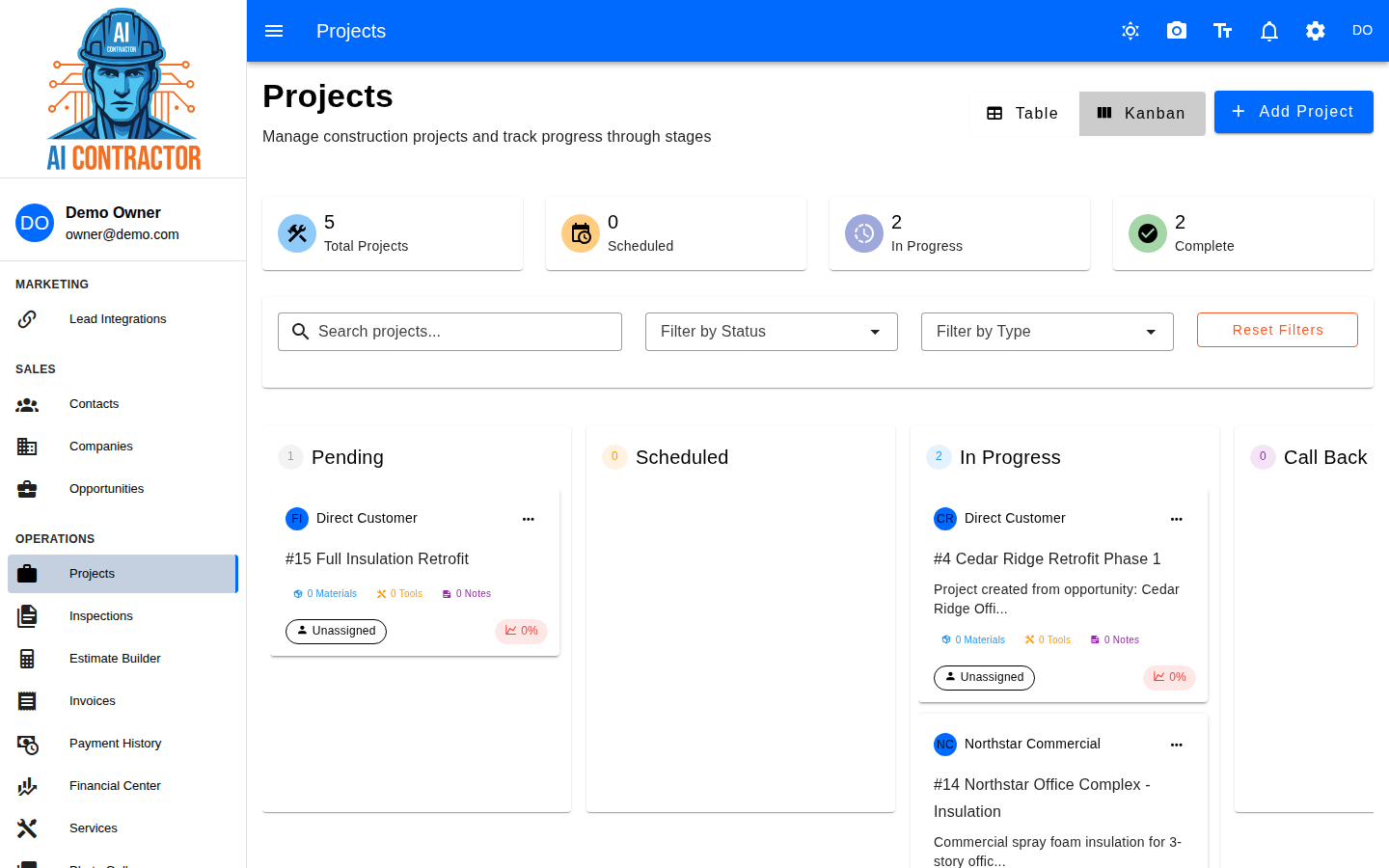Click the Lead Integrations link icon
Screen dimensions: 1389x868
[27, 319]
